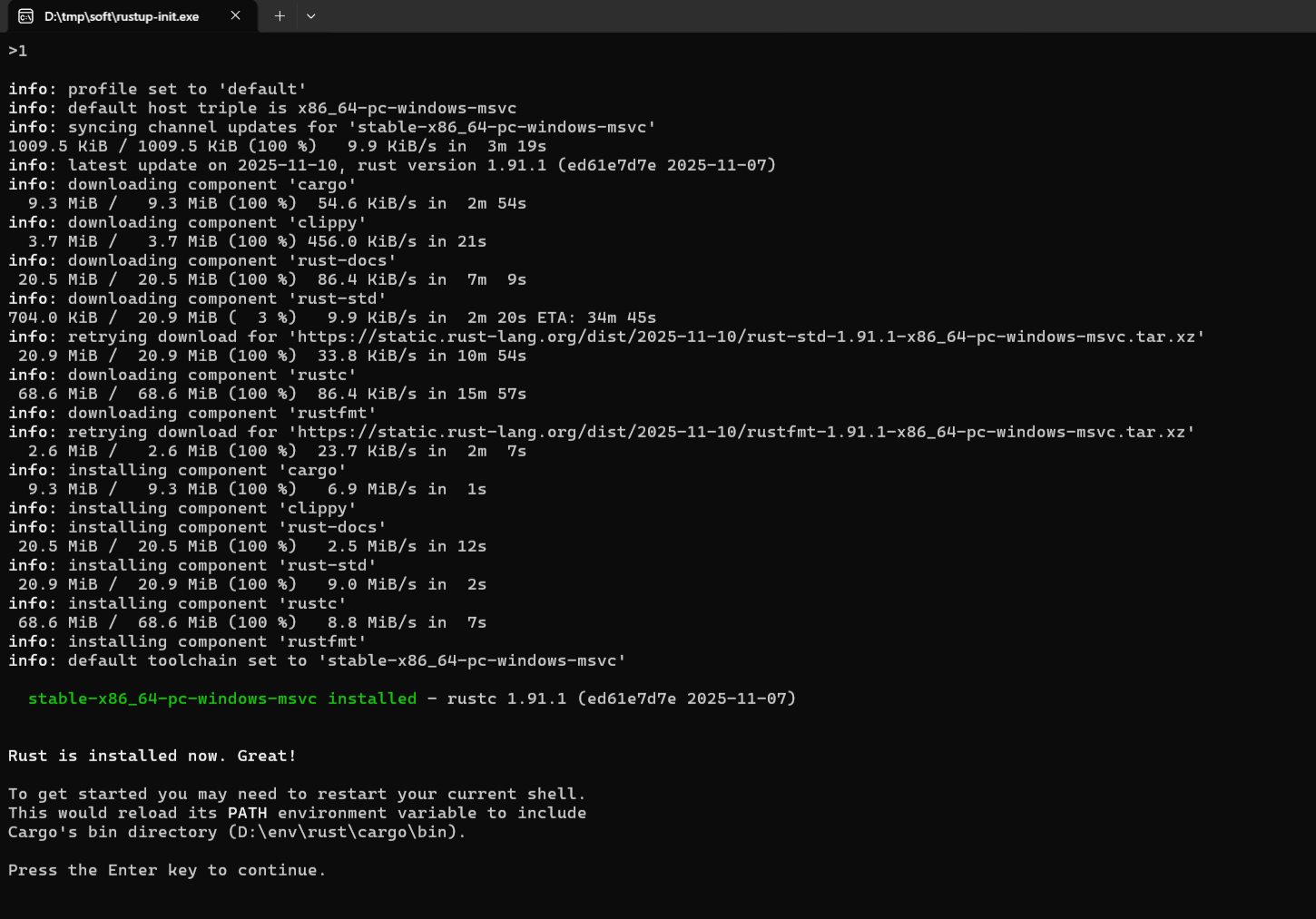
Task: Click "downloading component 'rustc'" line
Action: pos(182,375)
